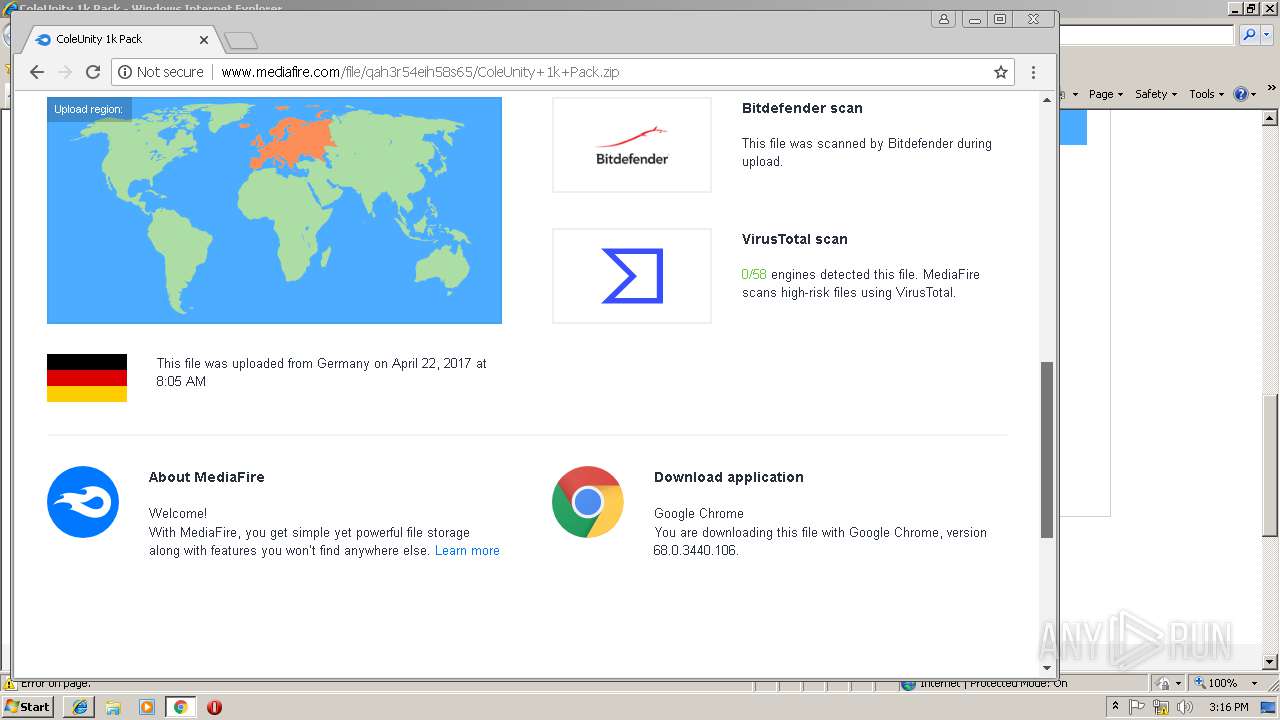Image resolution: width=1280 pixels, height=720 pixels.
Task: Open Windows Media Player from taskbar
Action: [x=147, y=707]
